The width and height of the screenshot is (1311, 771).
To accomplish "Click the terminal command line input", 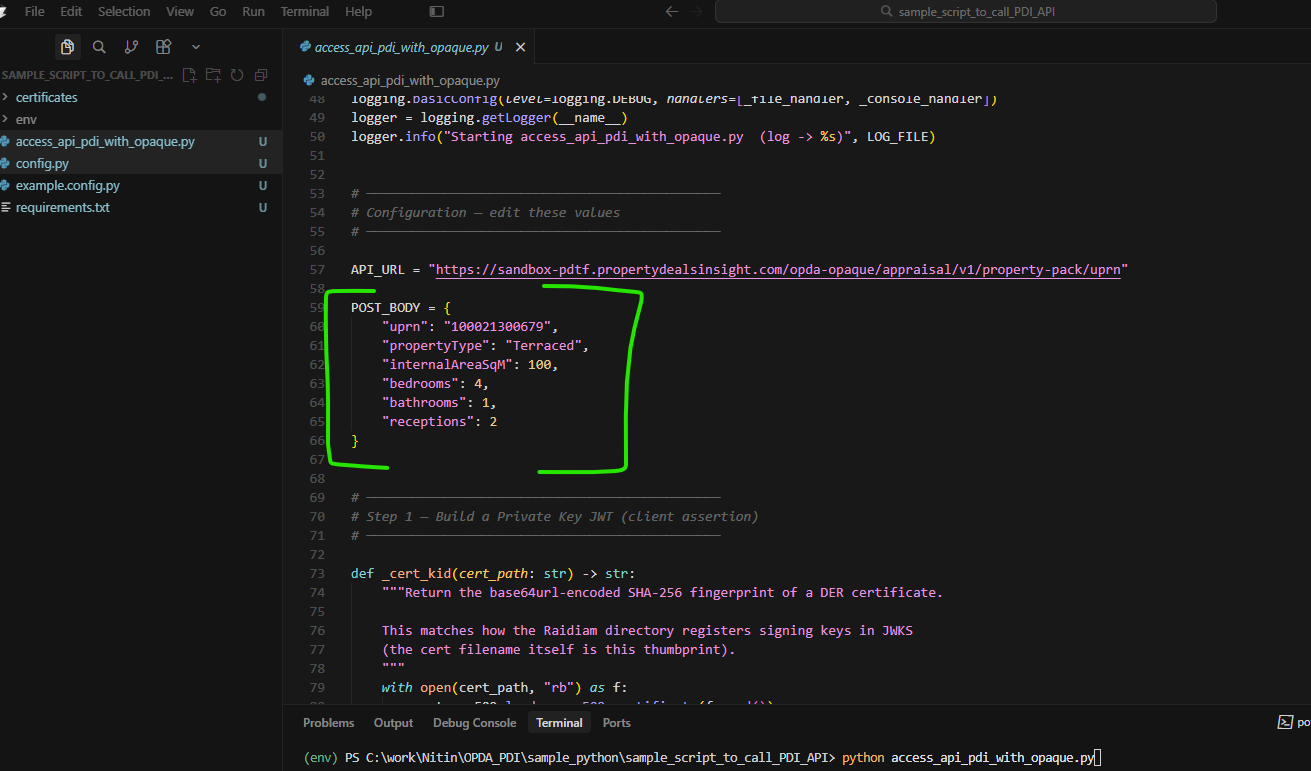I will tap(970, 758).
